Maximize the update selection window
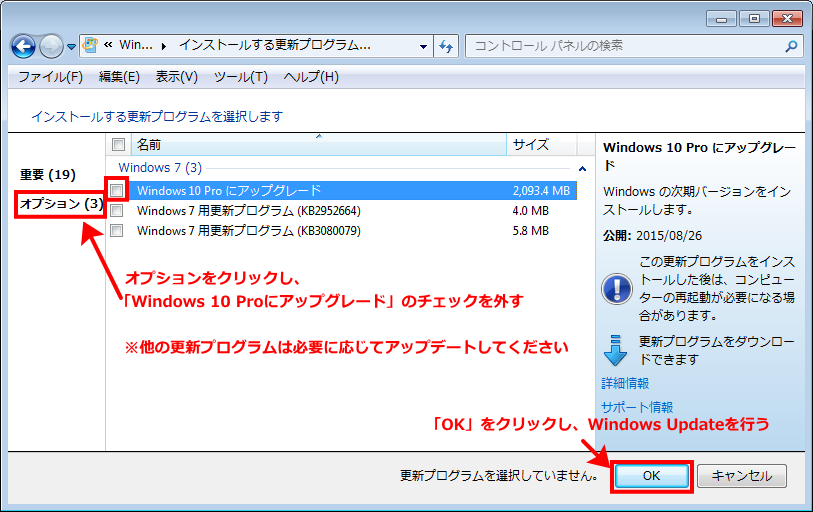Screen dimensions: 813x512 click(x=754, y=19)
